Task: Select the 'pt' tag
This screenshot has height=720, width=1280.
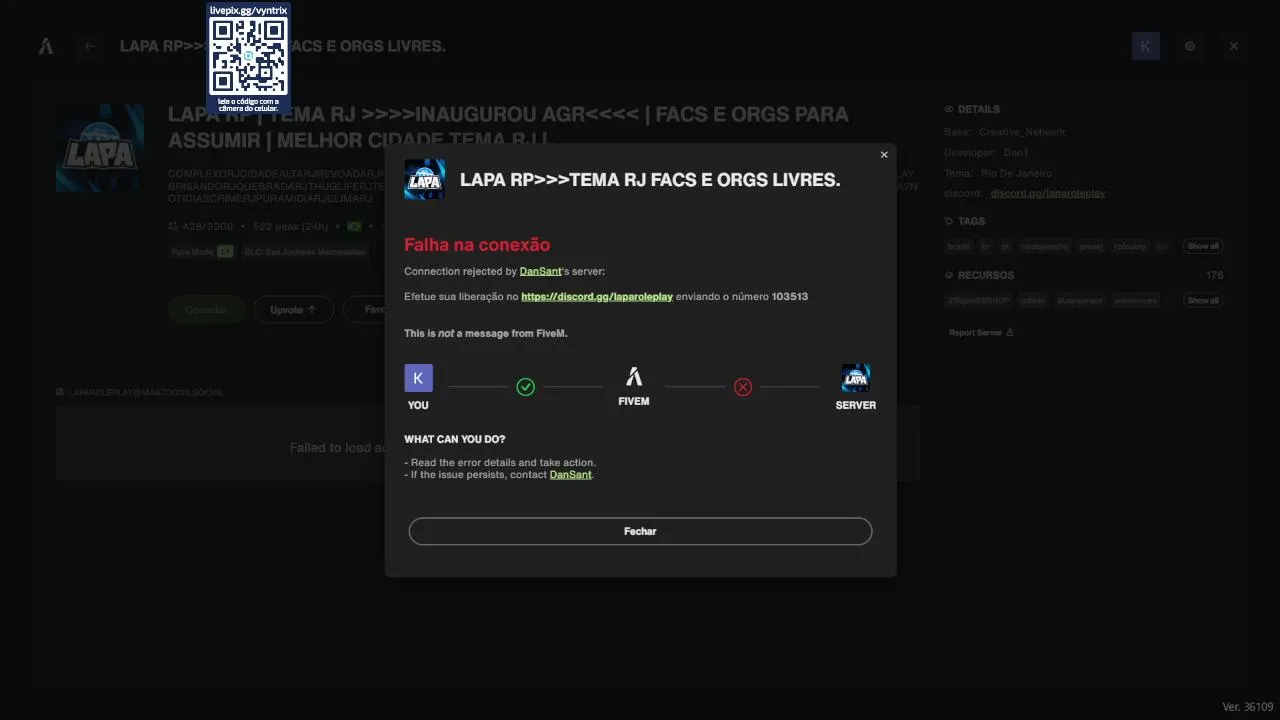Action: coord(1006,246)
